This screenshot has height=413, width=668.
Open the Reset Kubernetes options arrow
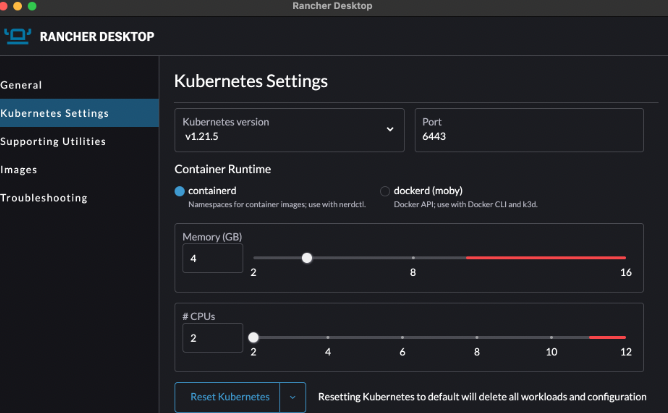[x=292, y=397]
